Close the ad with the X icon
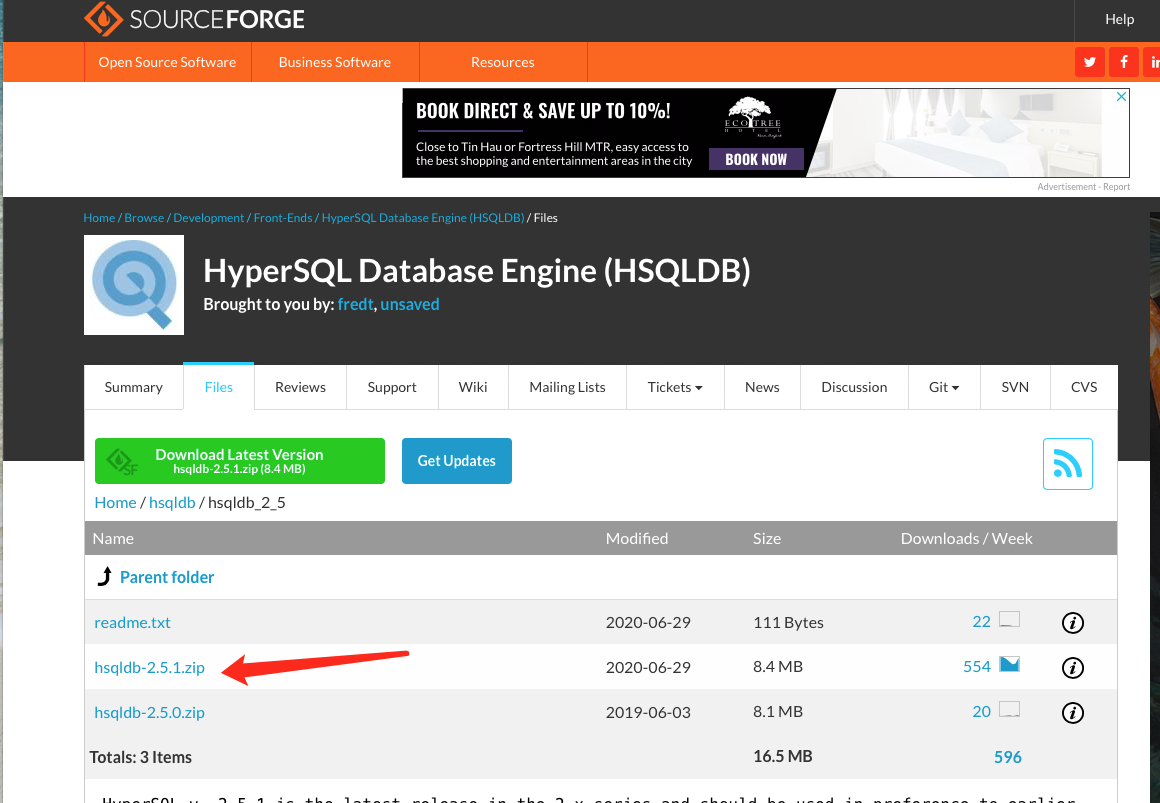This screenshot has height=803, width=1160. (x=1122, y=96)
